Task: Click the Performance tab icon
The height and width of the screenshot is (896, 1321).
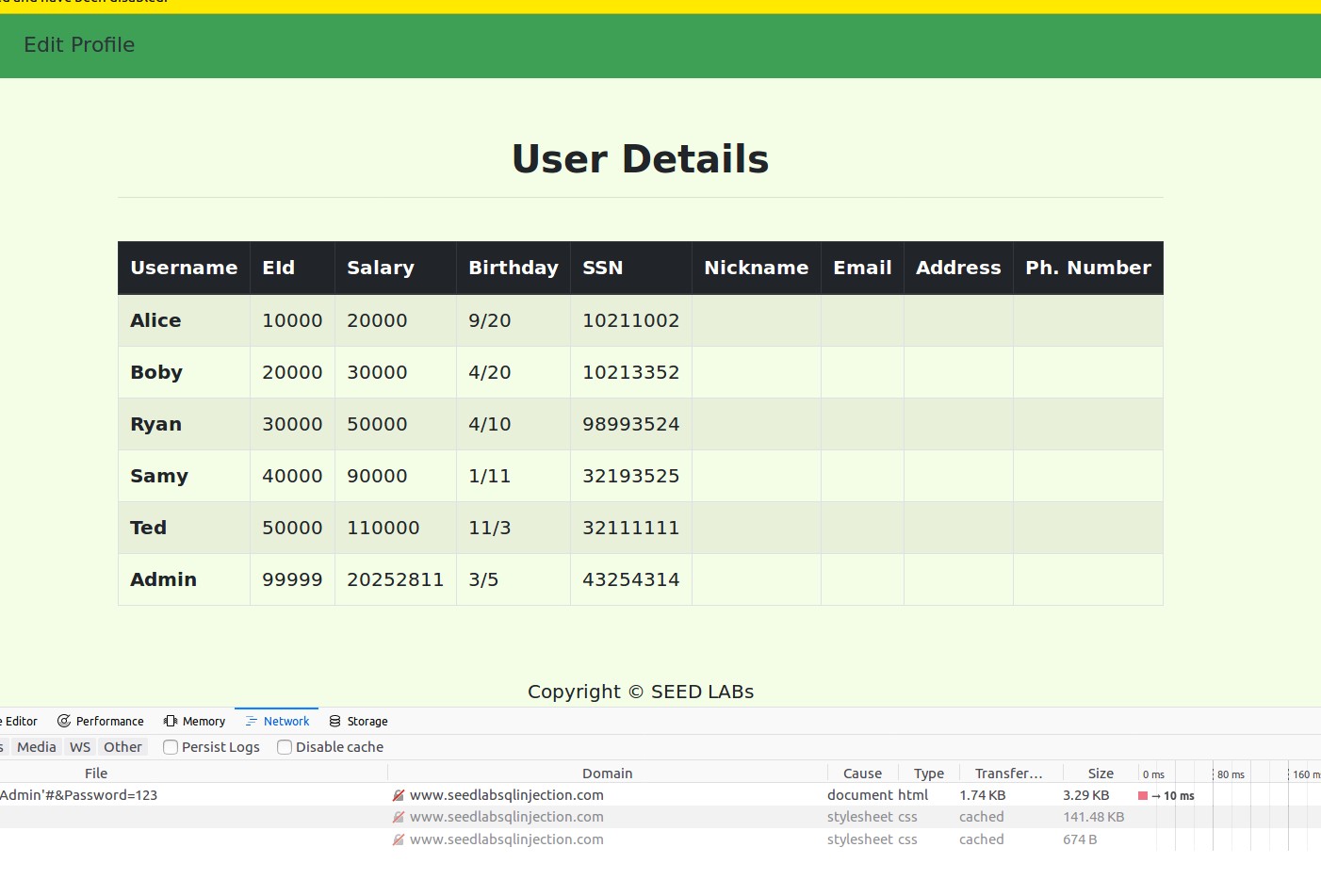Action: point(64,721)
